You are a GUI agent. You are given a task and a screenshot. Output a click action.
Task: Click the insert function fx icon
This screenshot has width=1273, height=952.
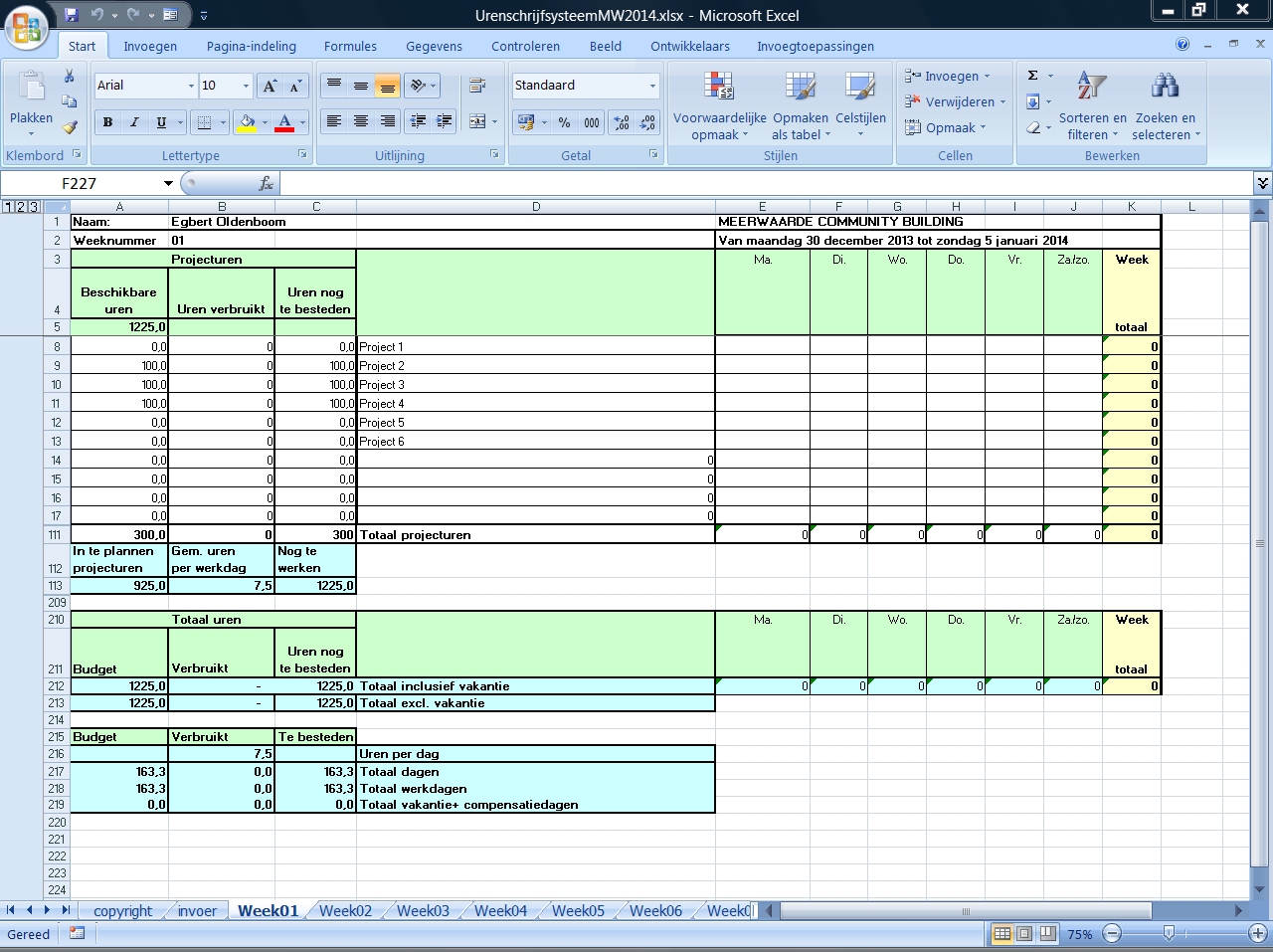point(266,184)
